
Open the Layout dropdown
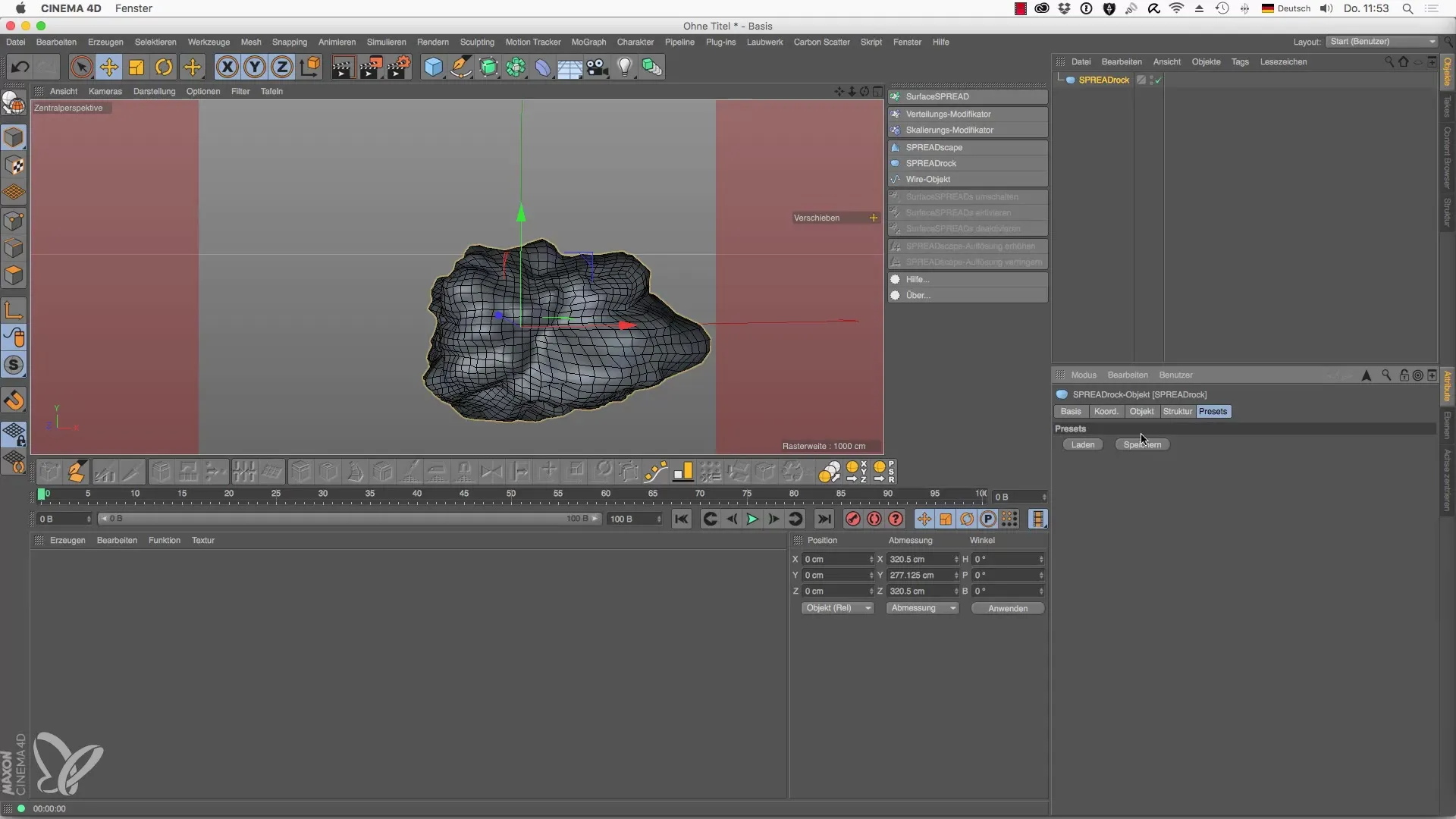click(1382, 42)
